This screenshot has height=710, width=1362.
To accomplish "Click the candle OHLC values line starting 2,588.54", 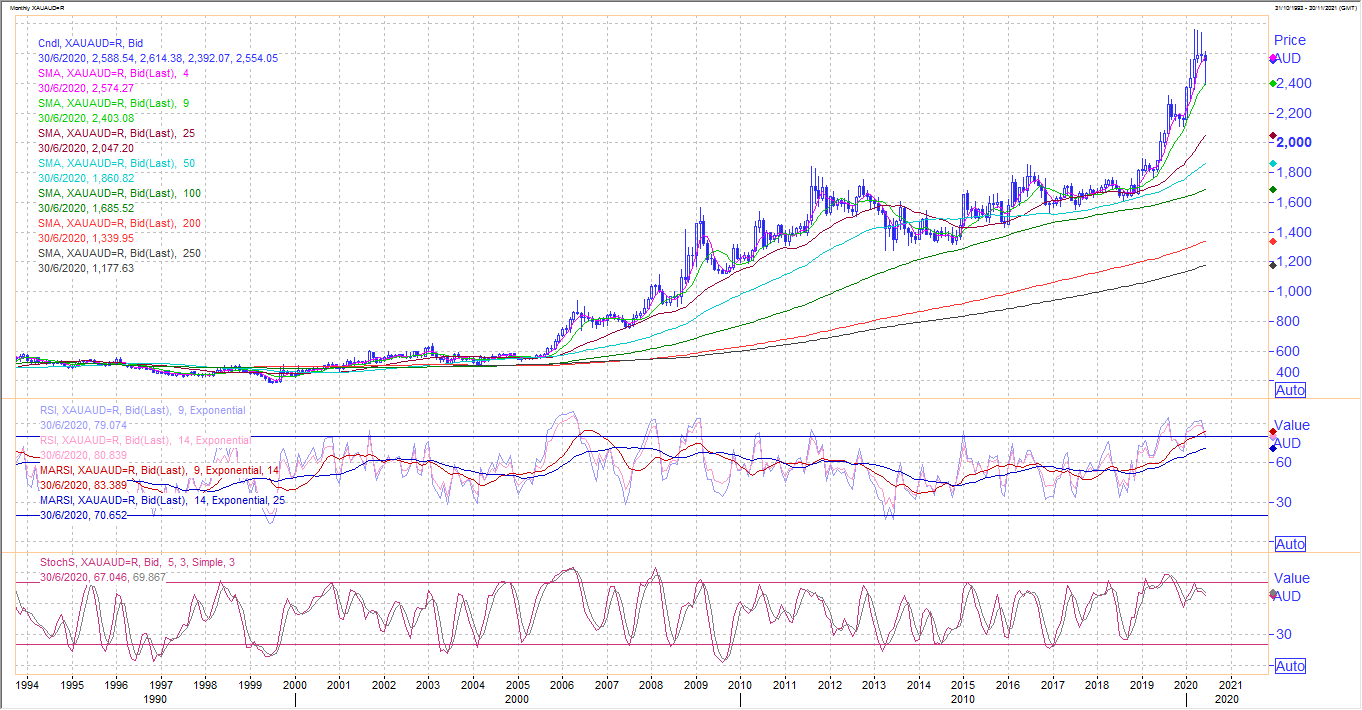I will point(158,59).
